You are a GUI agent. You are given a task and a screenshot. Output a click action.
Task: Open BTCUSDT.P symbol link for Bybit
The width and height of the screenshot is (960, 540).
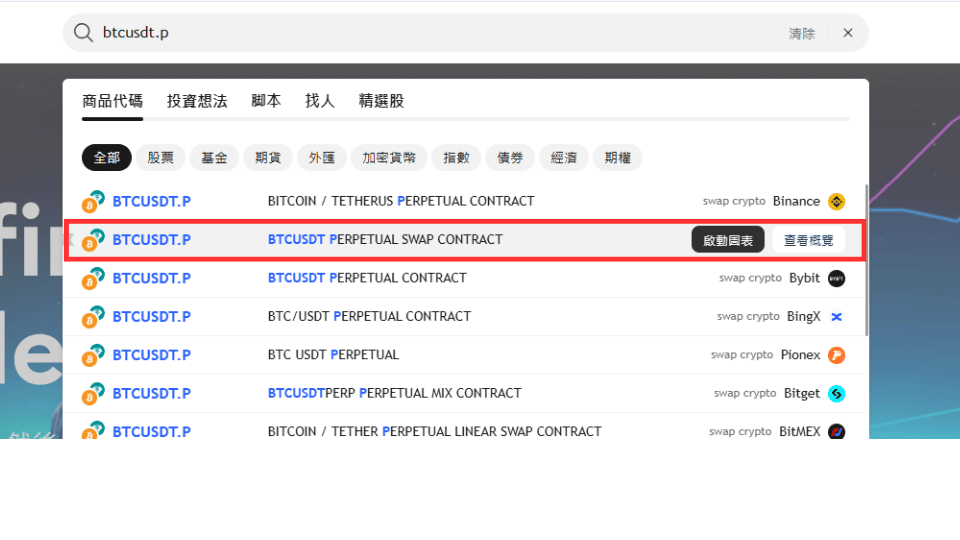[x=152, y=279]
